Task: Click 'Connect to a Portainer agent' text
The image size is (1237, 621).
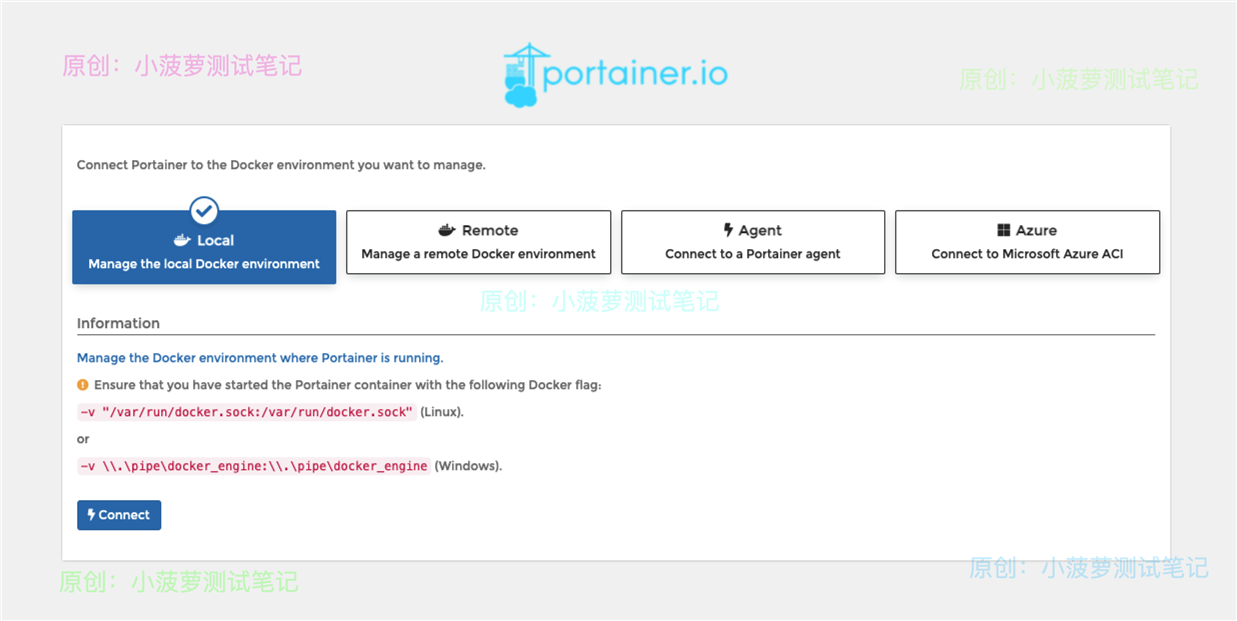Action: (753, 254)
